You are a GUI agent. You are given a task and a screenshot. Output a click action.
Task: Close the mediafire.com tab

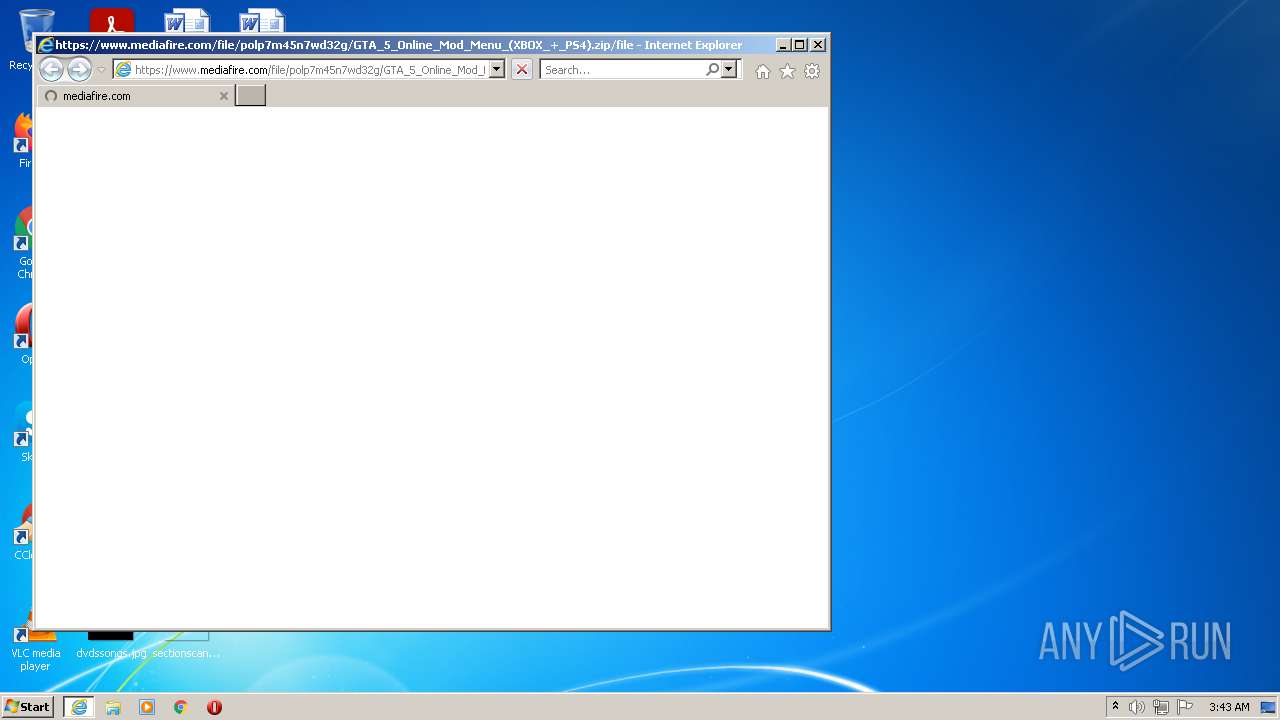tap(224, 96)
